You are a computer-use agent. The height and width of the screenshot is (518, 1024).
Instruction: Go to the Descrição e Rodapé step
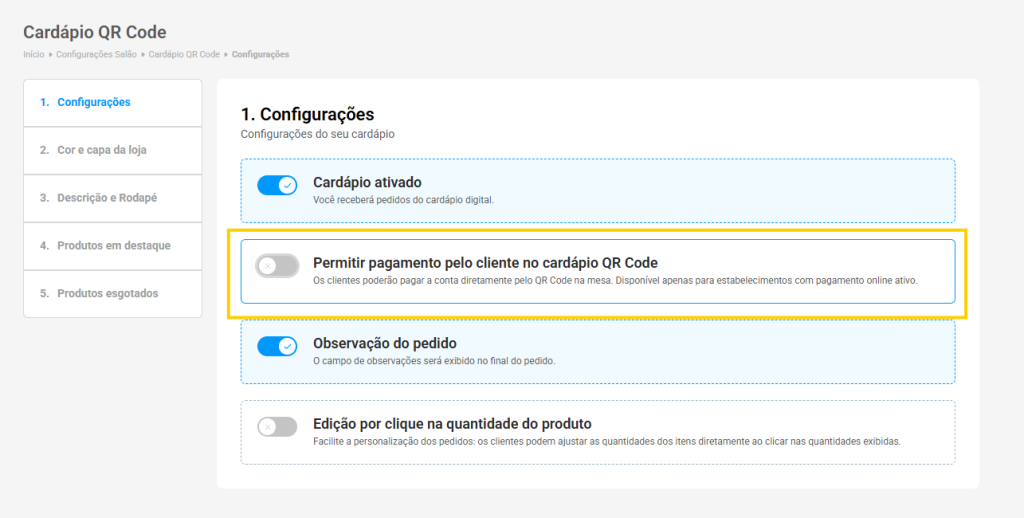pyautogui.click(x=107, y=198)
